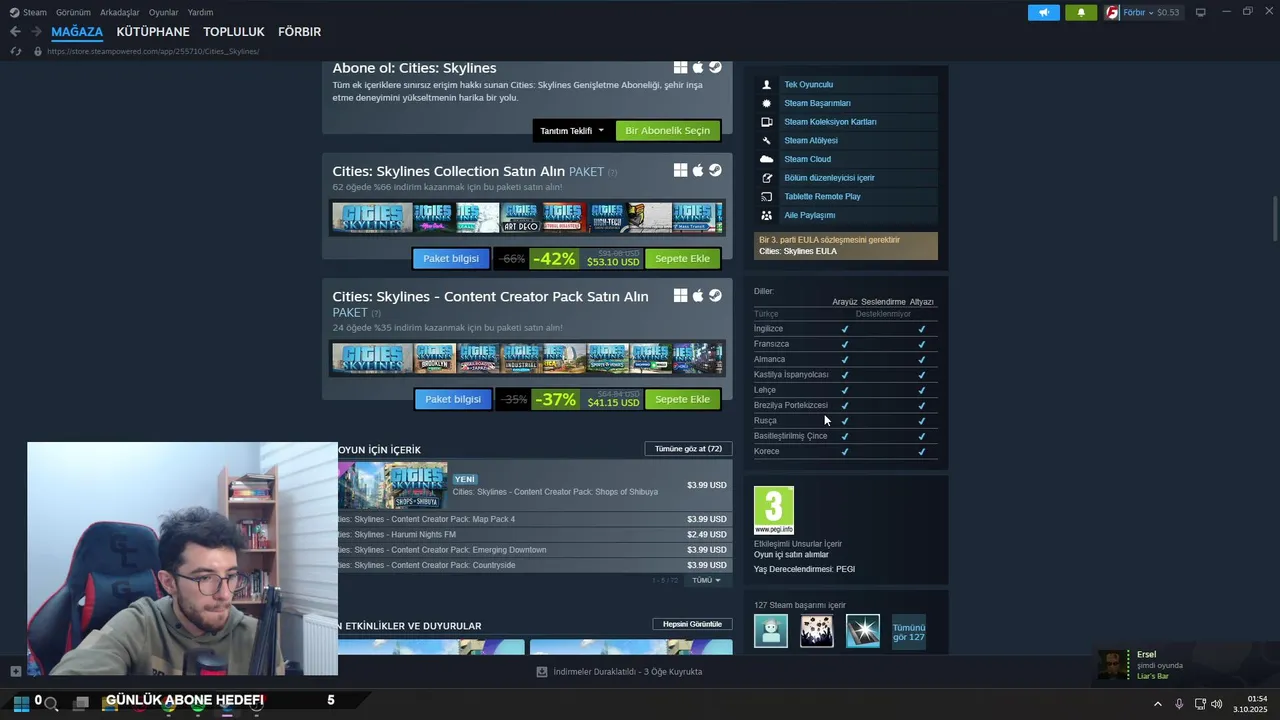1280x720 pixels.
Task: Open the Windows Start button
Action: point(21,703)
